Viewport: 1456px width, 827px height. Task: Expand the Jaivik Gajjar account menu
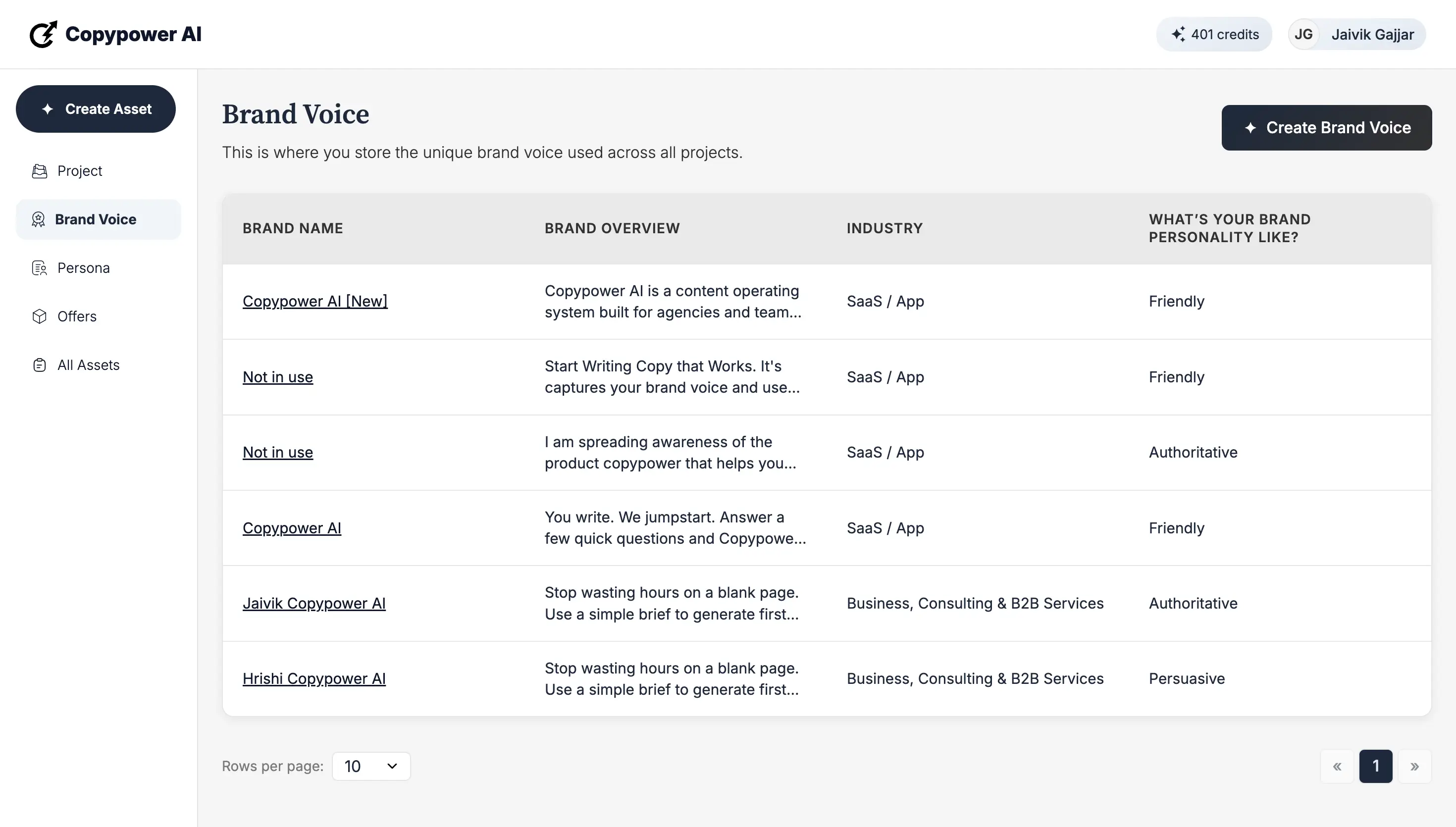[x=1372, y=34]
